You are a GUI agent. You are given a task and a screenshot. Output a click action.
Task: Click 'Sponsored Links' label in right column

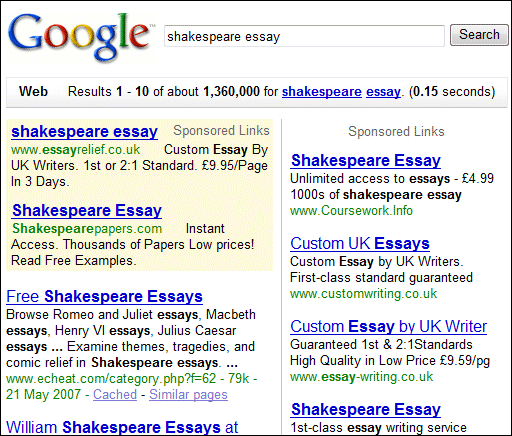pos(396,131)
